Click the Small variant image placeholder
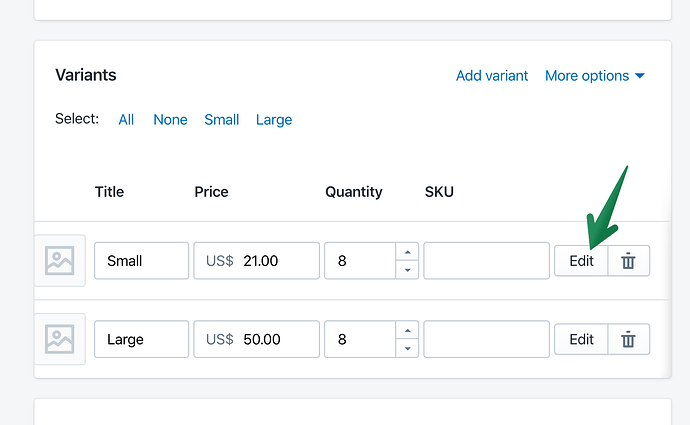690x425 pixels. [x=60, y=261]
